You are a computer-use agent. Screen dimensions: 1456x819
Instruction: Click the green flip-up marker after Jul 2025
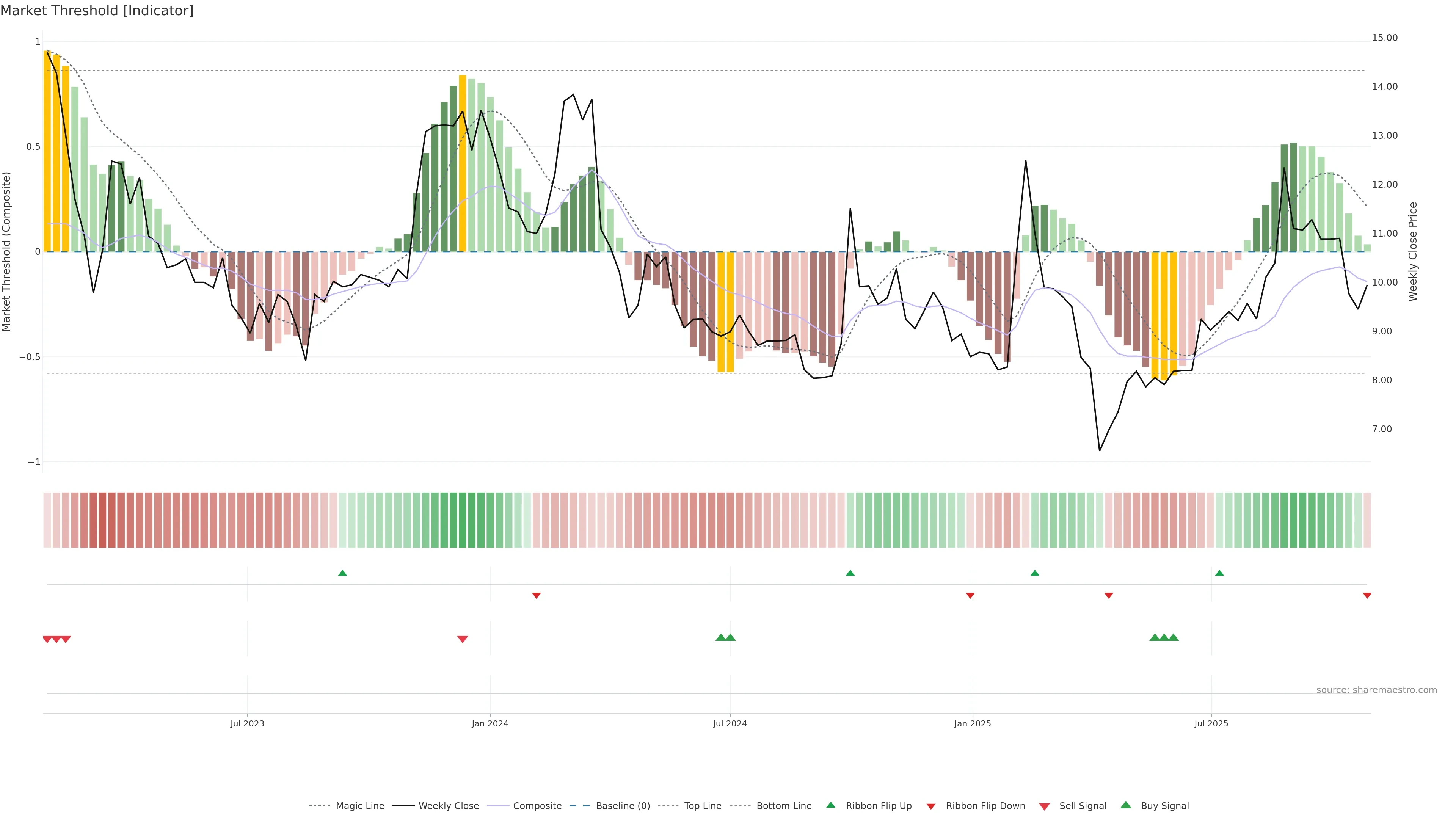(x=1219, y=573)
